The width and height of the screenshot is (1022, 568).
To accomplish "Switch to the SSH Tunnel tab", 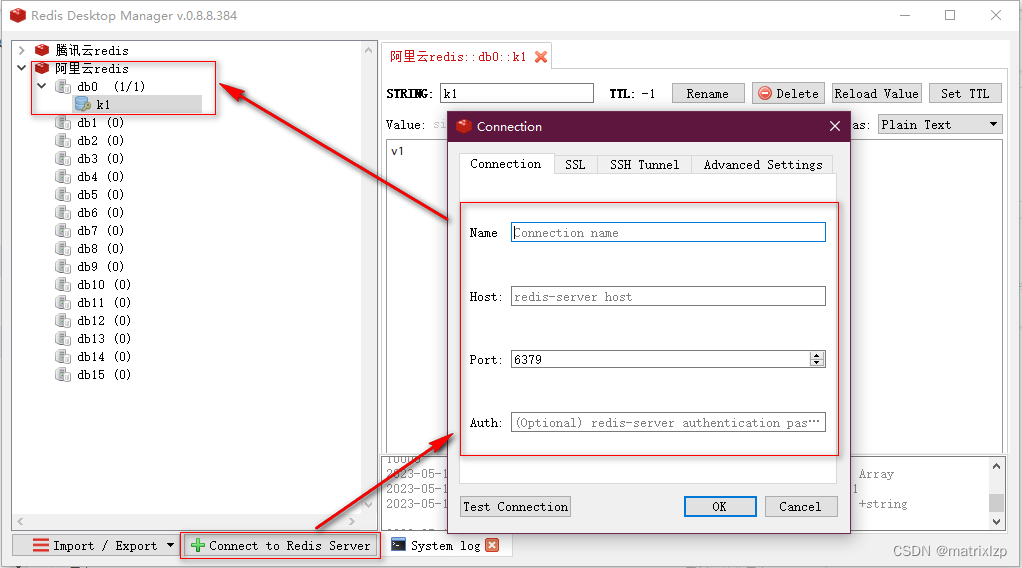I will (x=645, y=165).
